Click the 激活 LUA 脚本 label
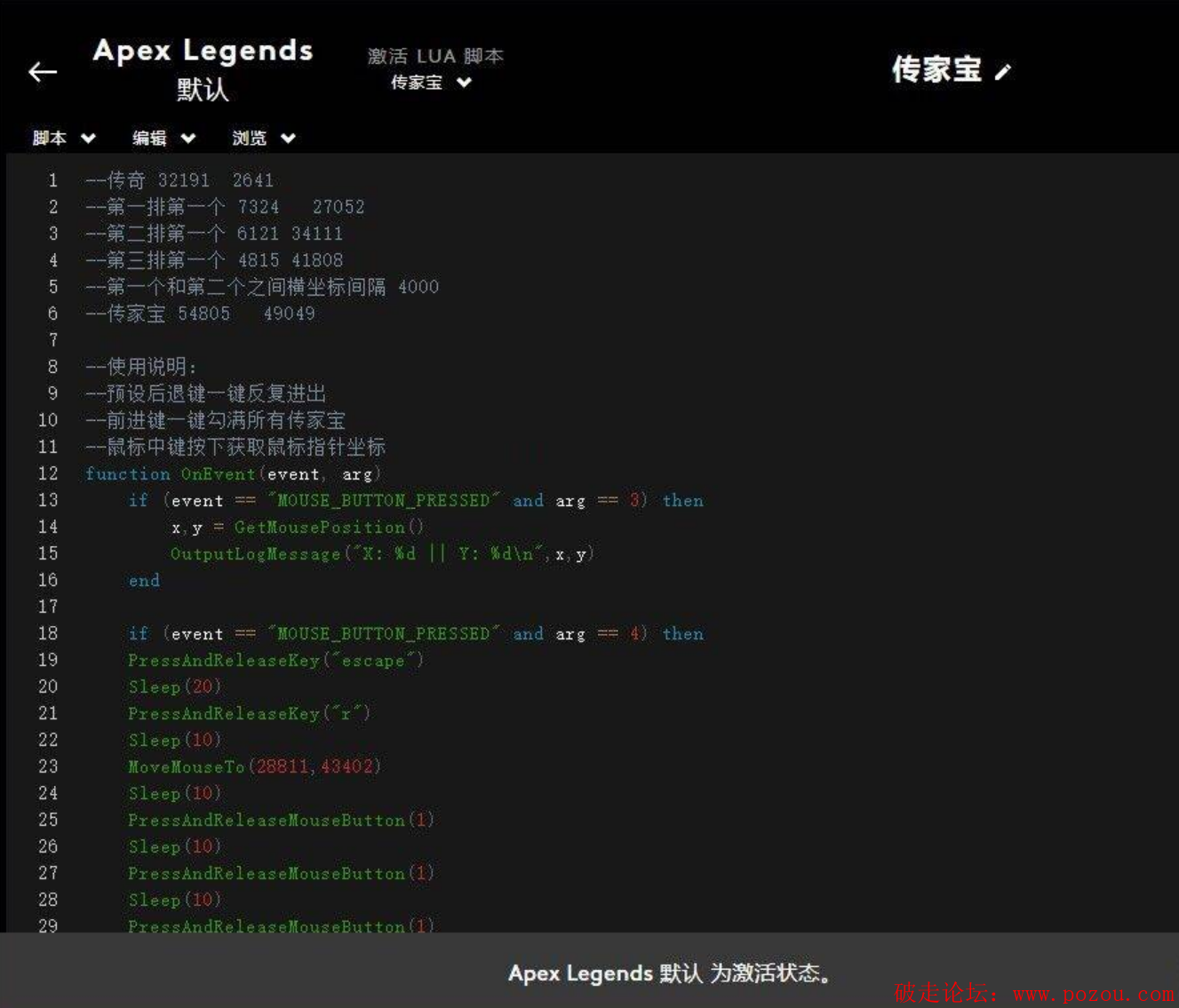 [x=435, y=56]
